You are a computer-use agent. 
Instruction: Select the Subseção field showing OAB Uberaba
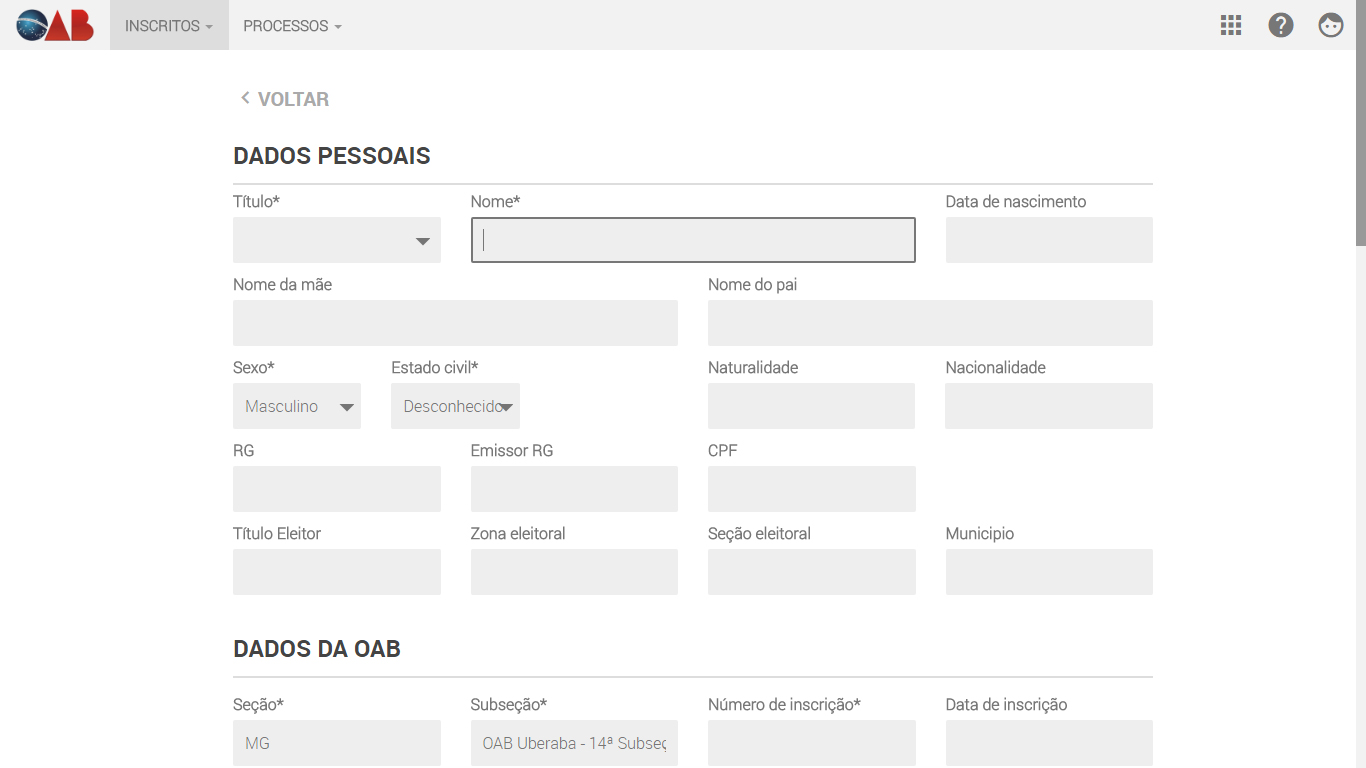tap(574, 743)
